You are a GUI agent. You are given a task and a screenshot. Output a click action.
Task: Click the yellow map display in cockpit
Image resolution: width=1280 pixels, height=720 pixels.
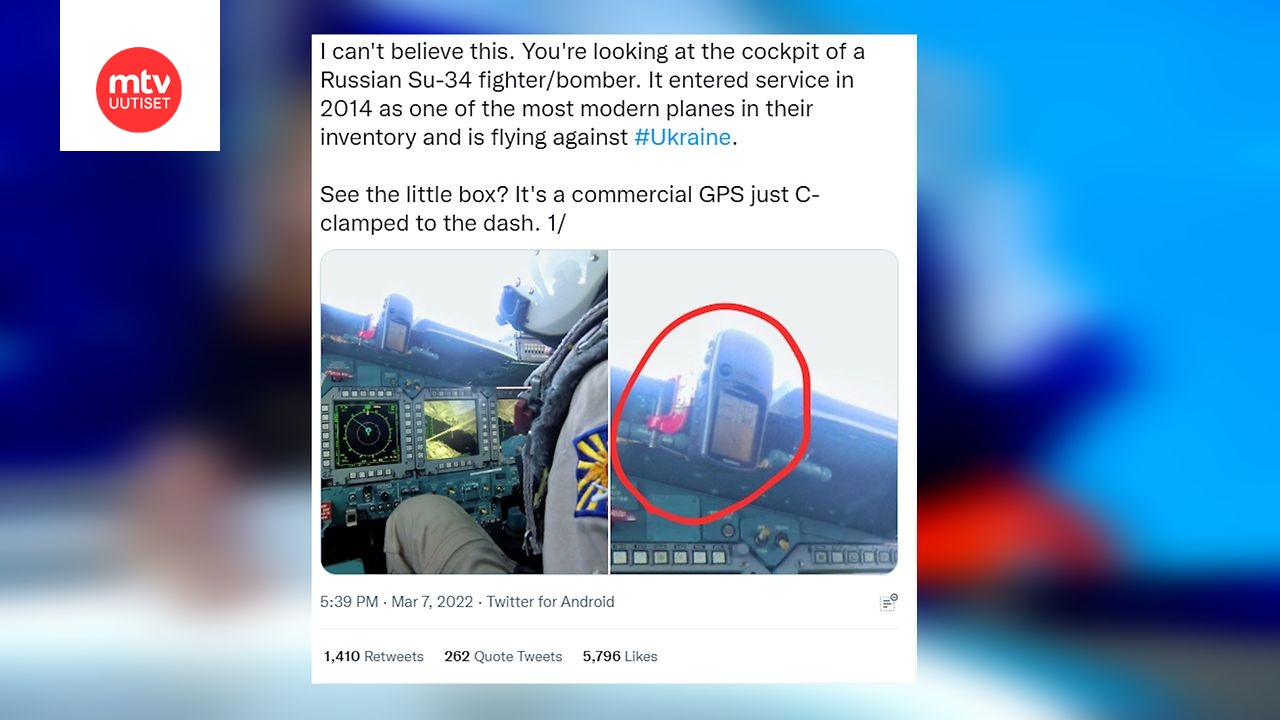tap(450, 428)
